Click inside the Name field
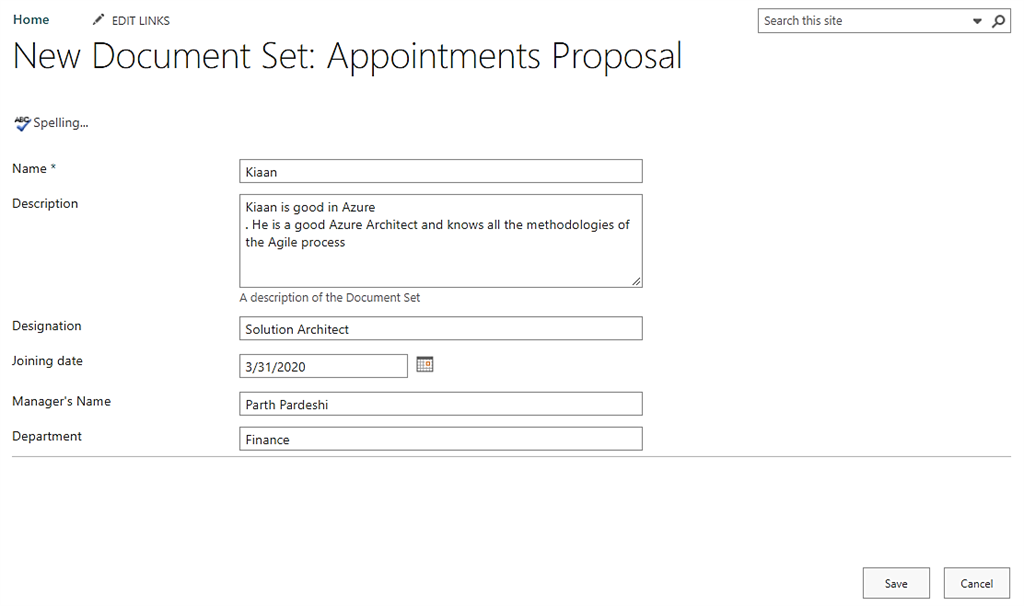This screenshot has width=1024, height=606. tap(440, 170)
